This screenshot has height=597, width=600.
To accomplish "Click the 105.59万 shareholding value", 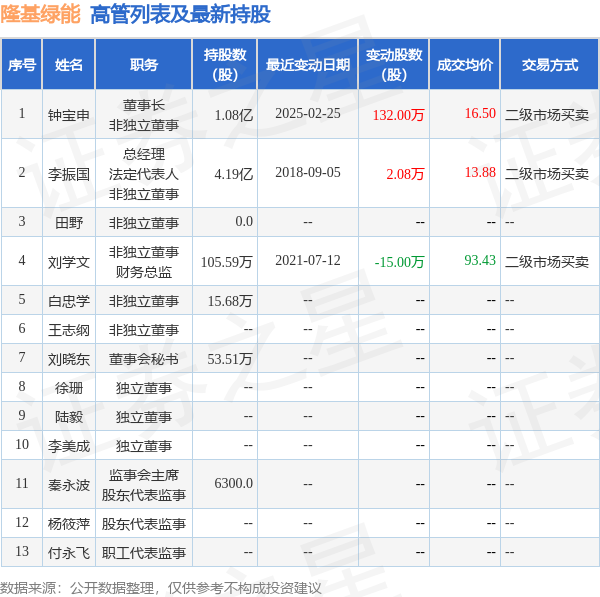I will 227,262.
